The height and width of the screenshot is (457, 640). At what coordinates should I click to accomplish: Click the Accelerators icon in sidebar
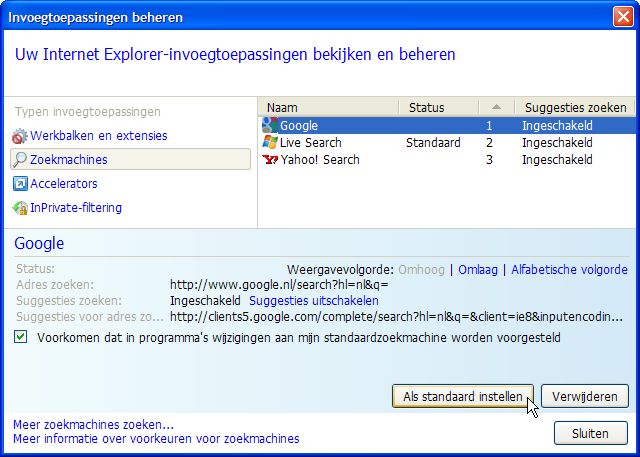[x=20, y=184]
